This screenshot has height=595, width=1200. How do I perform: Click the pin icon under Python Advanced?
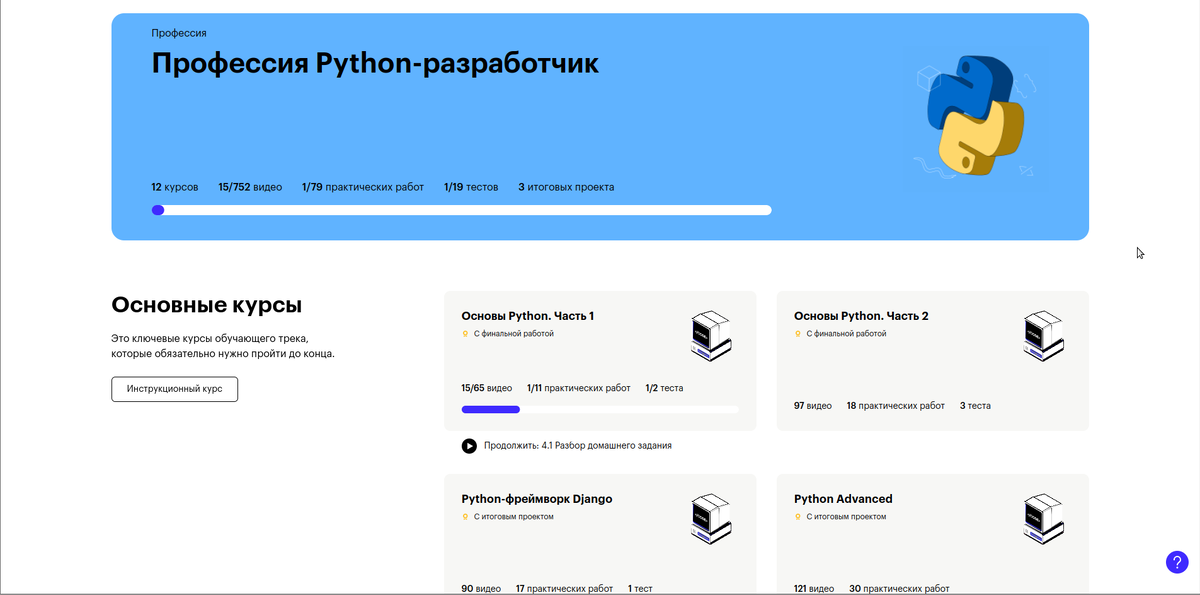coord(798,517)
